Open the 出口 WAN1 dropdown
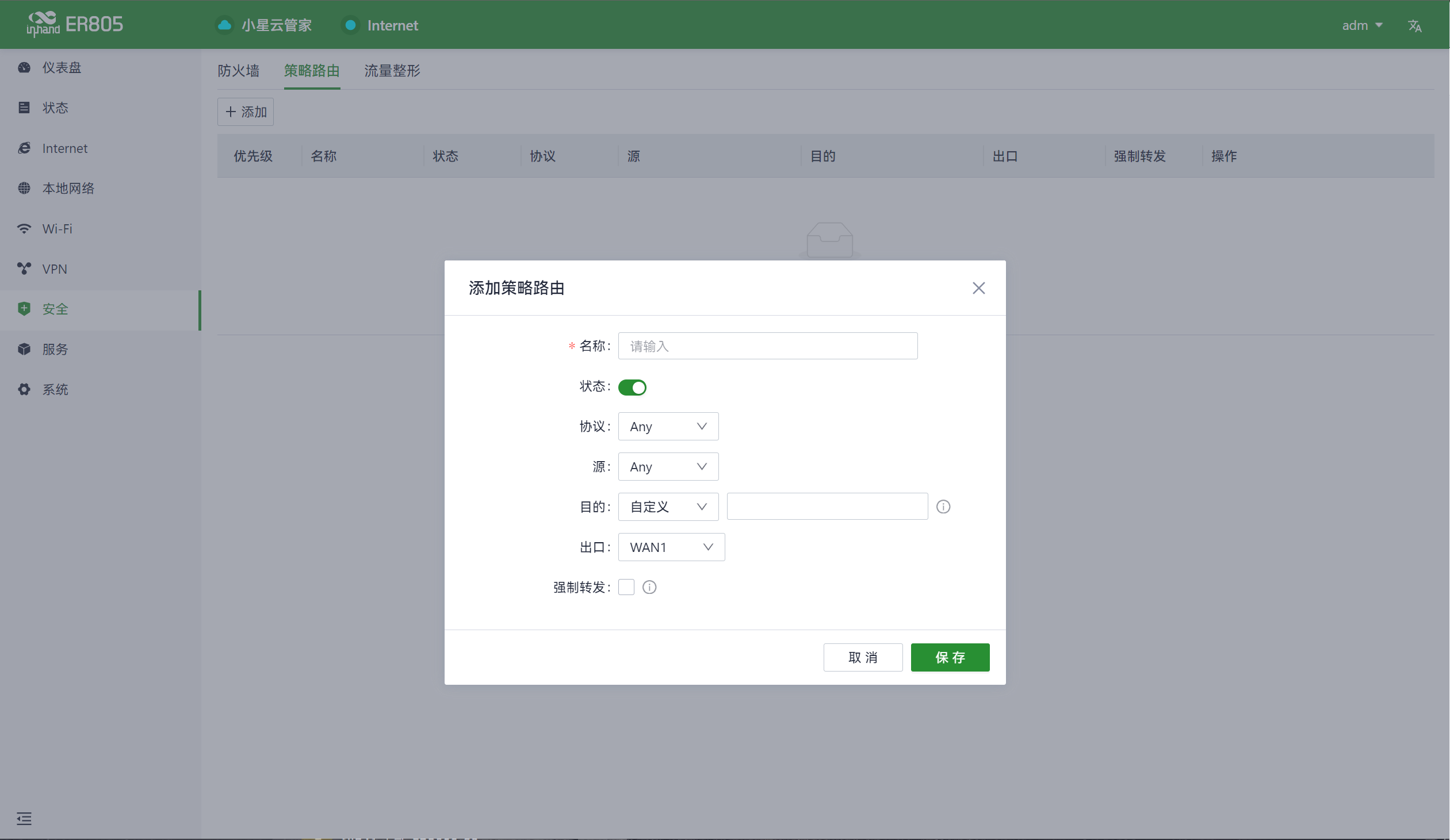Image resolution: width=1450 pixels, height=840 pixels. click(x=671, y=547)
